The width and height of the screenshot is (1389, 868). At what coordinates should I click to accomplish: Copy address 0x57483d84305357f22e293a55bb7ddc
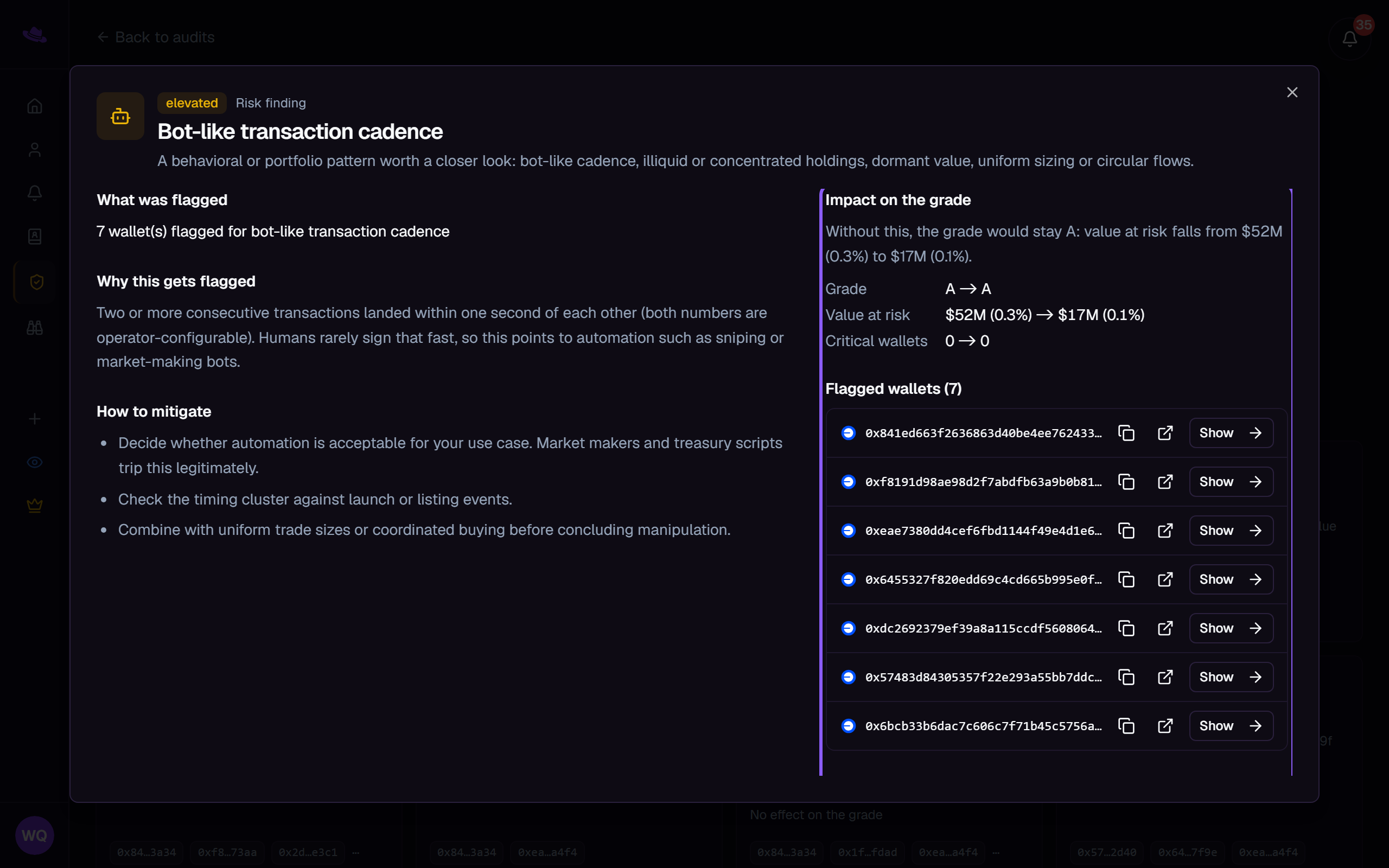[x=1126, y=677]
